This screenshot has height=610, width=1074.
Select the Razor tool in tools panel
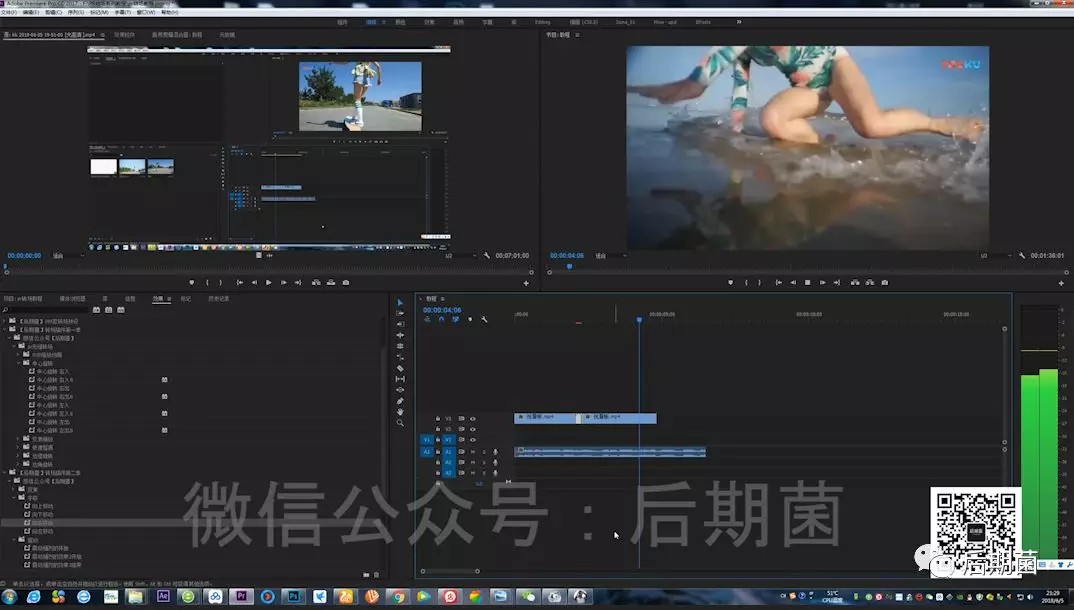click(x=400, y=368)
